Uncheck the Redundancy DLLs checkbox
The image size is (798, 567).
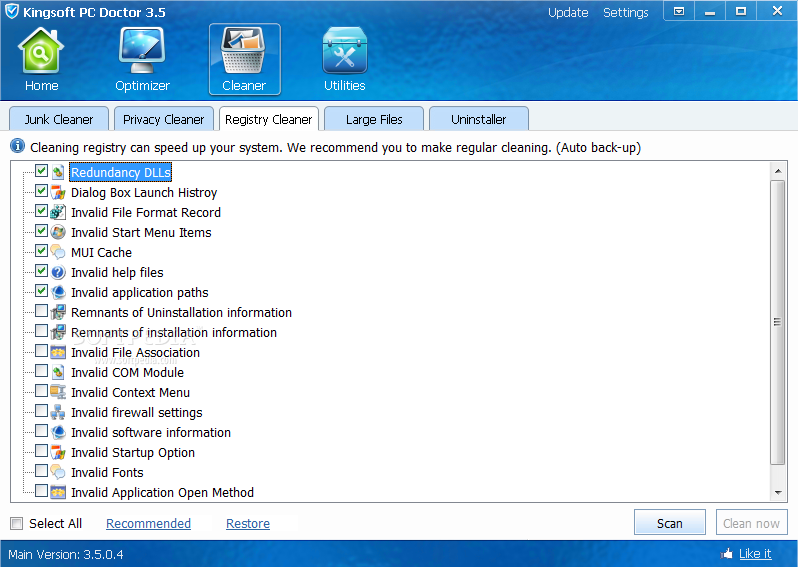tap(41, 171)
